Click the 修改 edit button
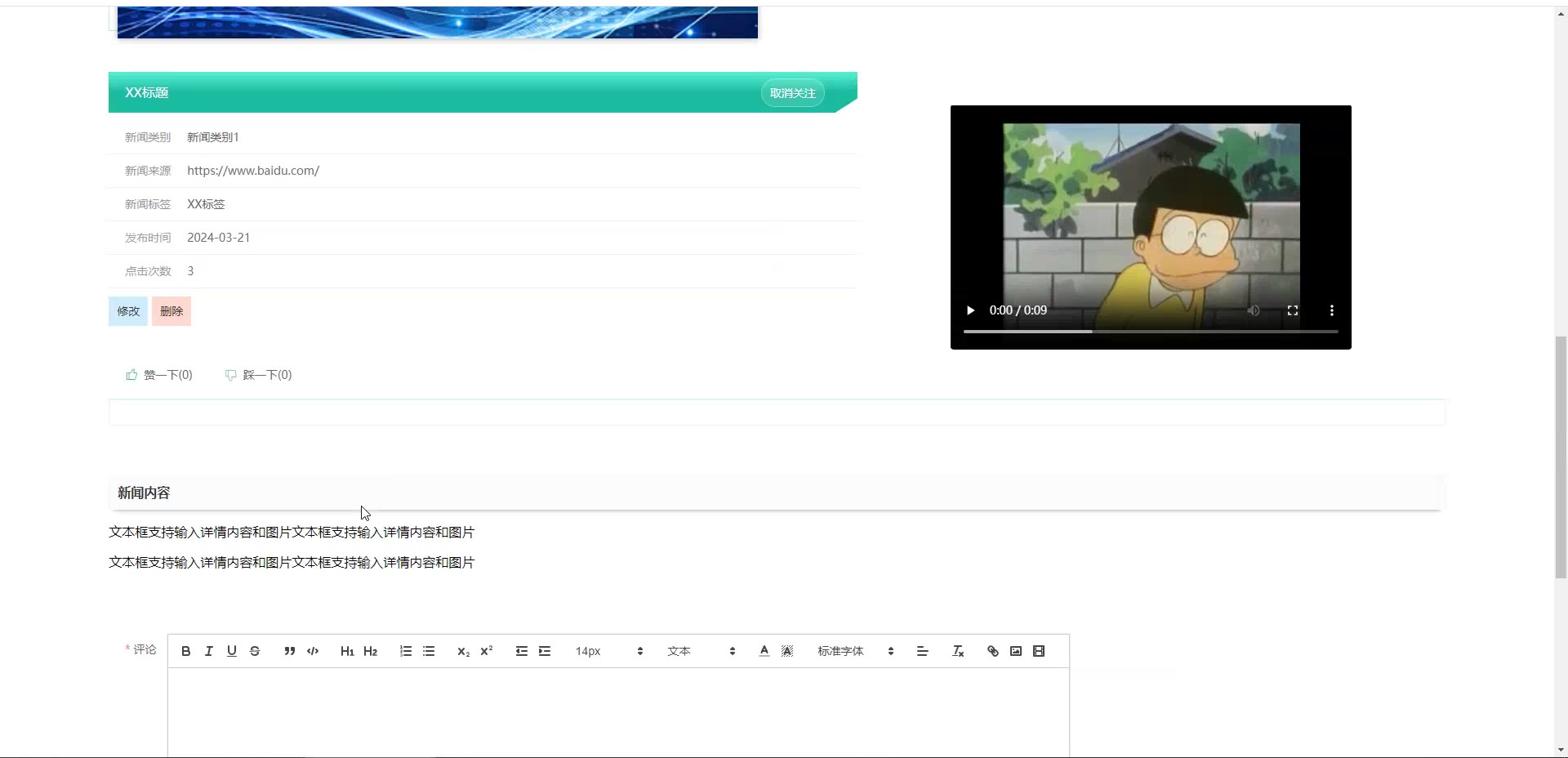 tap(128, 311)
